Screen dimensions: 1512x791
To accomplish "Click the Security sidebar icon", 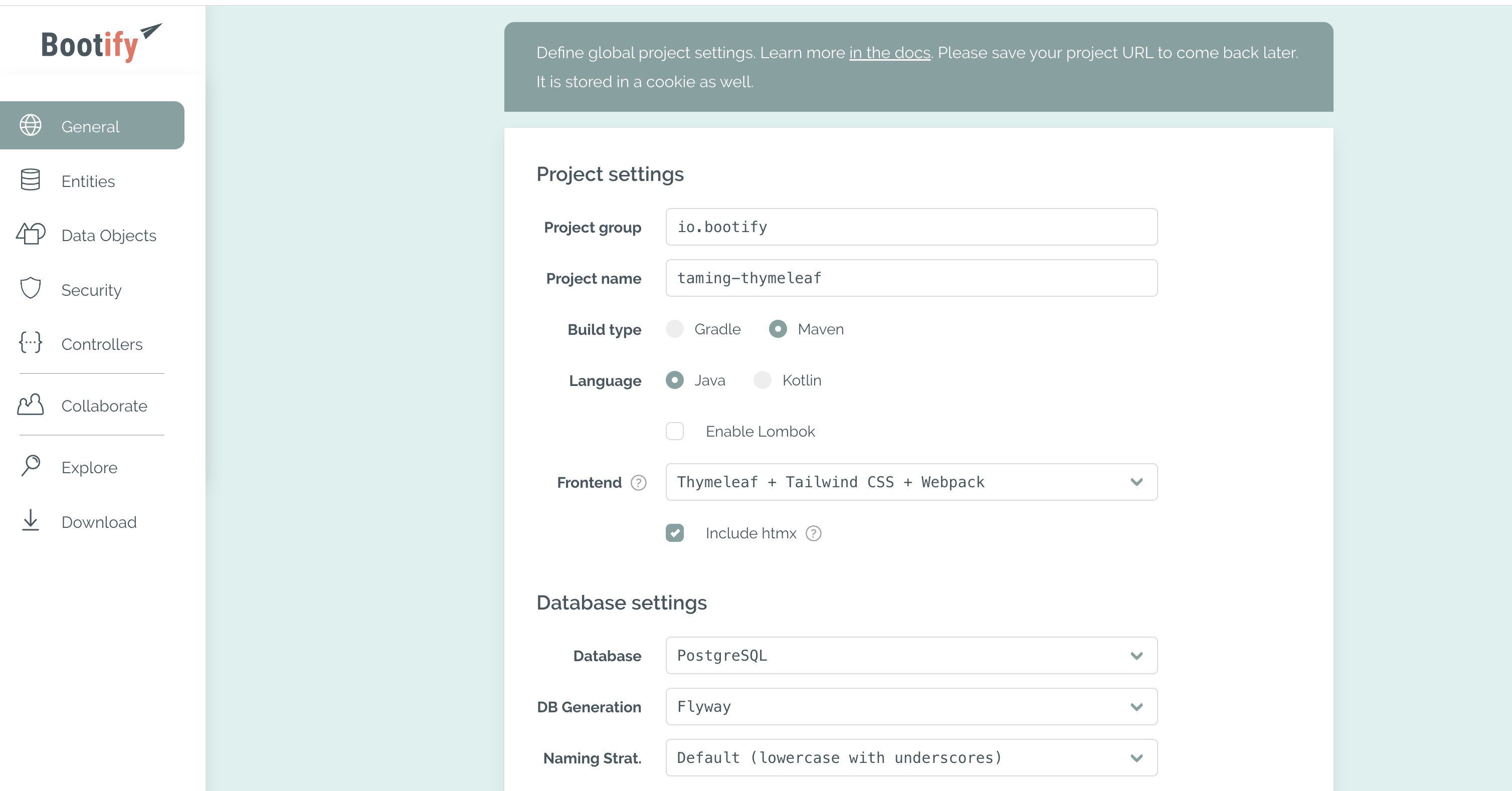I will click(29, 290).
